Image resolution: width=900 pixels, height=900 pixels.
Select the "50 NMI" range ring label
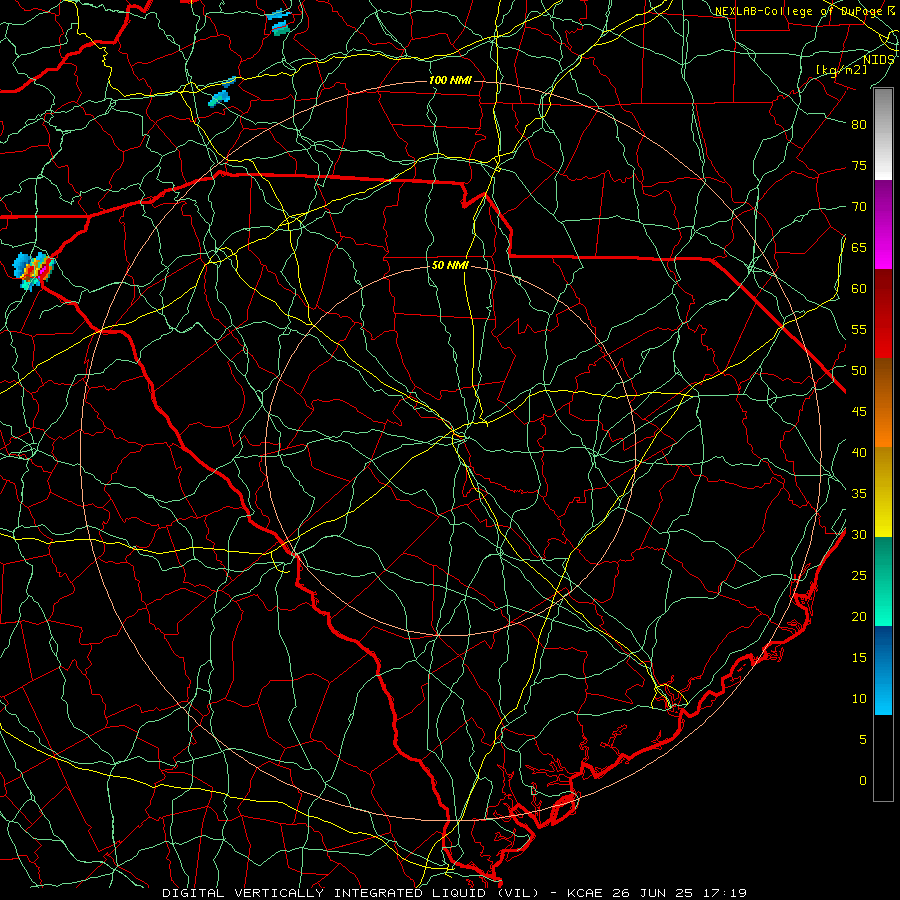pos(450,265)
